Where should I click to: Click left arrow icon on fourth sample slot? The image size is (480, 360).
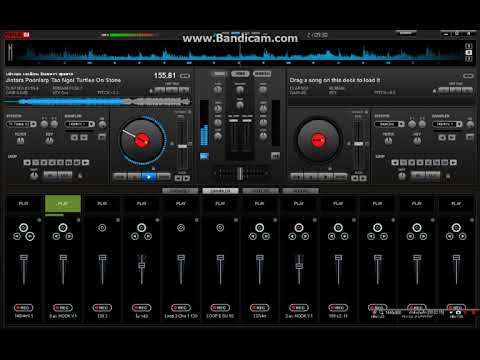coord(135,236)
